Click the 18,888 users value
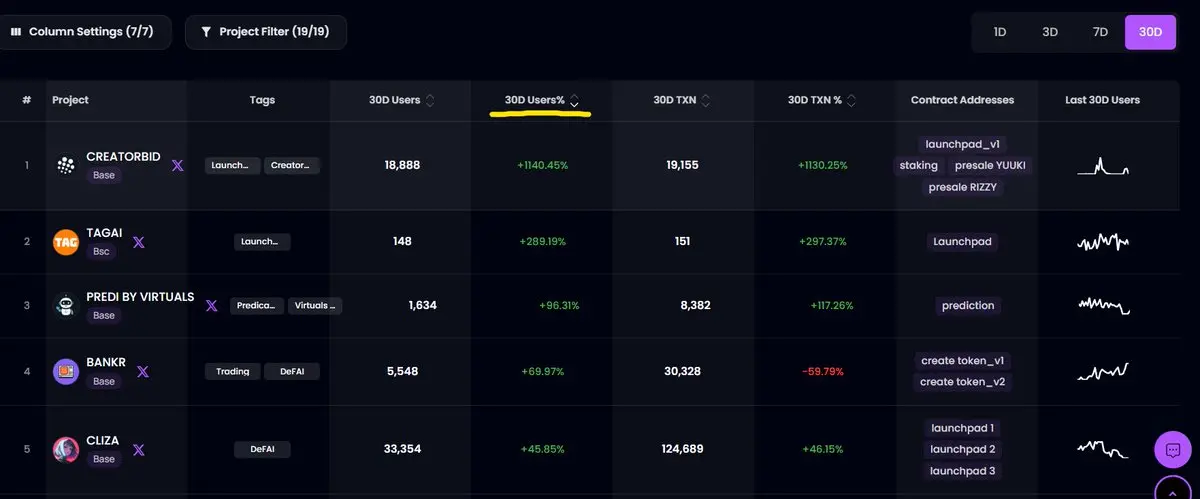Viewport: 1200px width, 499px height. pos(402,165)
